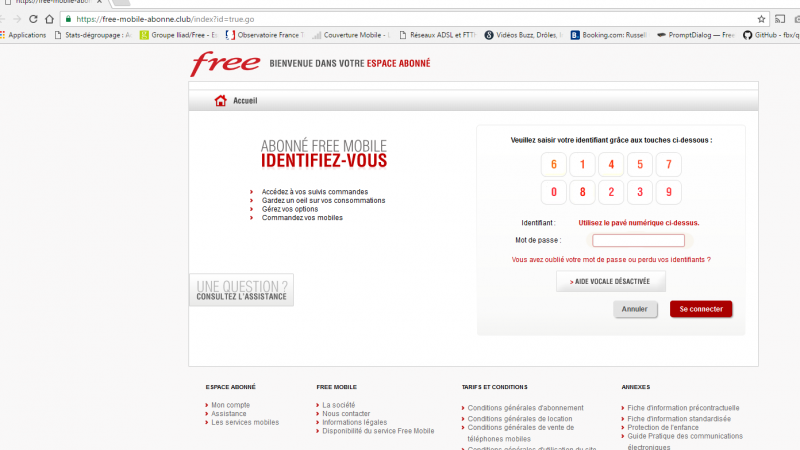800x450 pixels.
Task: Select keypad digit 5
Action: coord(640,164)
